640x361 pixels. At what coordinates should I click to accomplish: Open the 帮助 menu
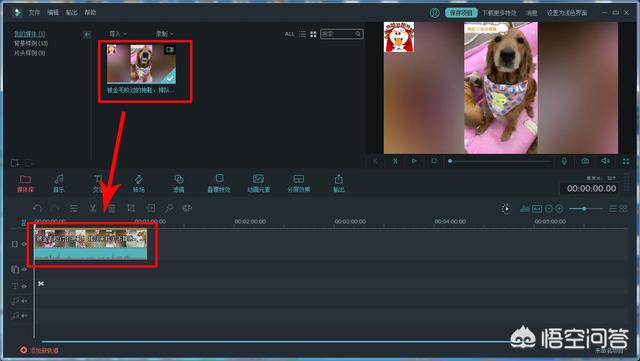[90, 13]
